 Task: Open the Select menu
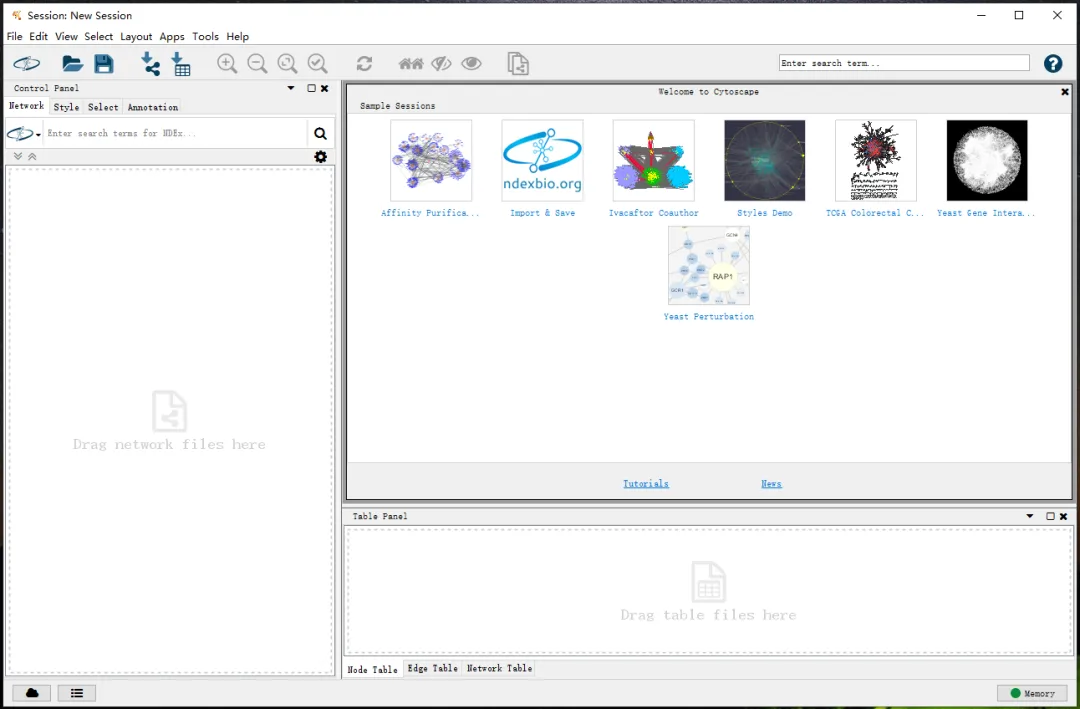pos(98,37)
